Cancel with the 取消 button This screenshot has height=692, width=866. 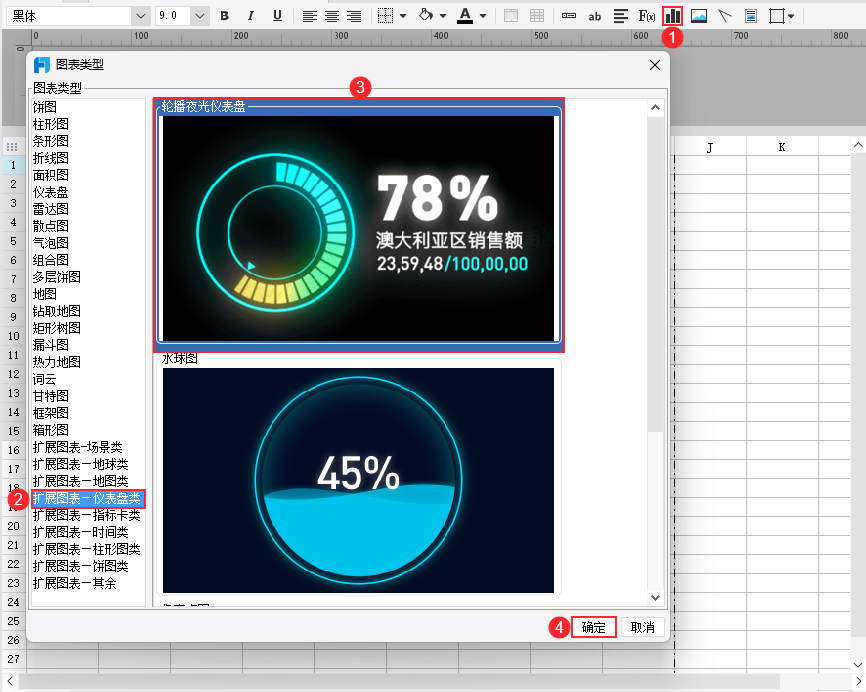tap(642, 627)
